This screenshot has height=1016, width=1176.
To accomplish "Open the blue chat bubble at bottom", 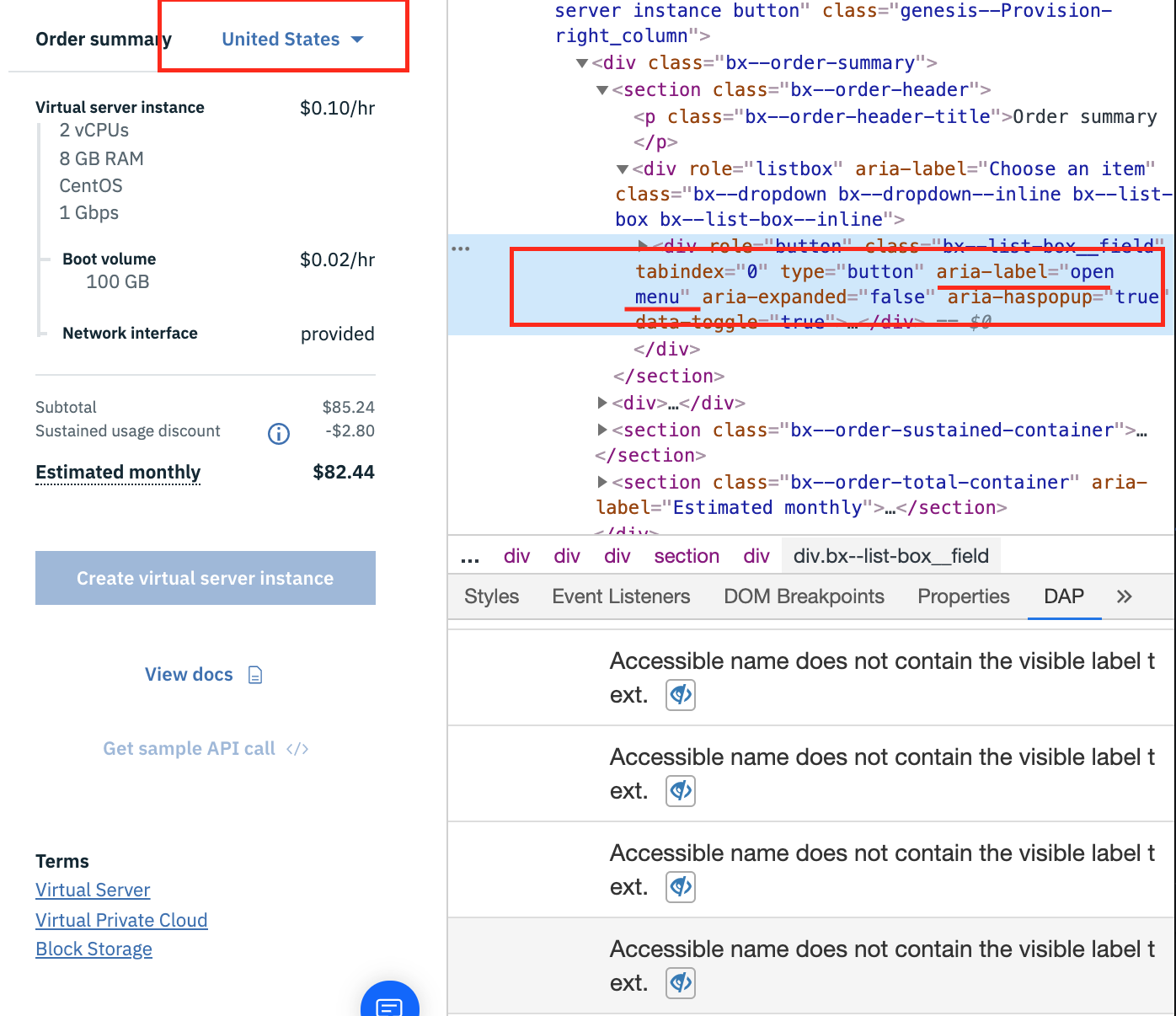I will point(389,1004).
